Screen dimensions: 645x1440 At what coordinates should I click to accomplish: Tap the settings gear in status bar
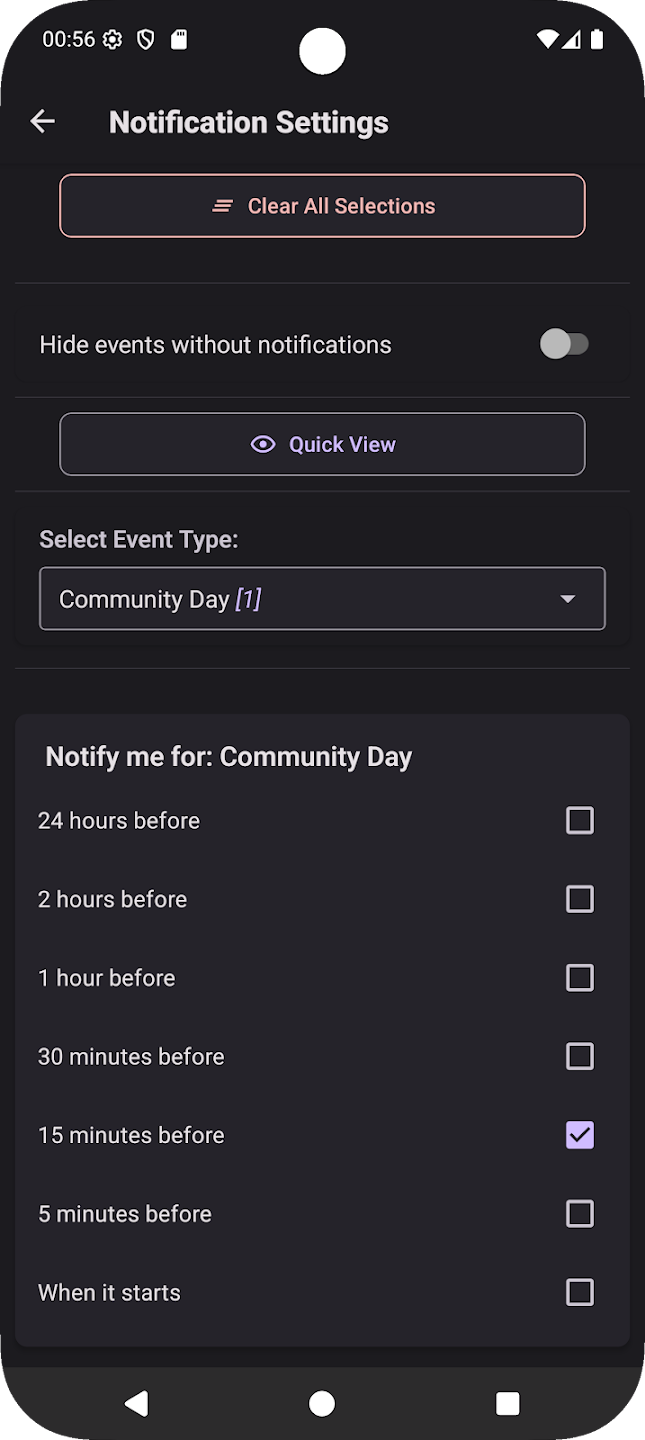(113, 40)
